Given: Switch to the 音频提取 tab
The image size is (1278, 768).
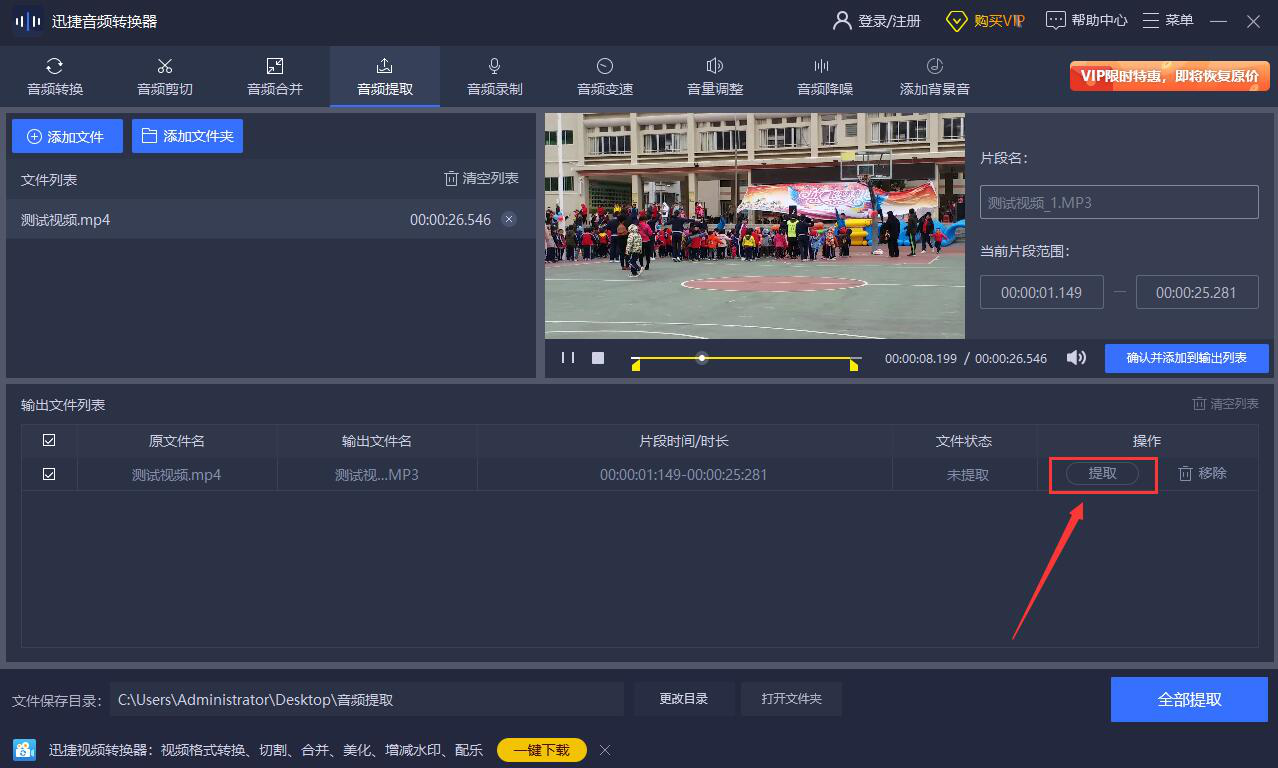Looking at the screenshot, I should pyautogui.click(x=385, y=77).
